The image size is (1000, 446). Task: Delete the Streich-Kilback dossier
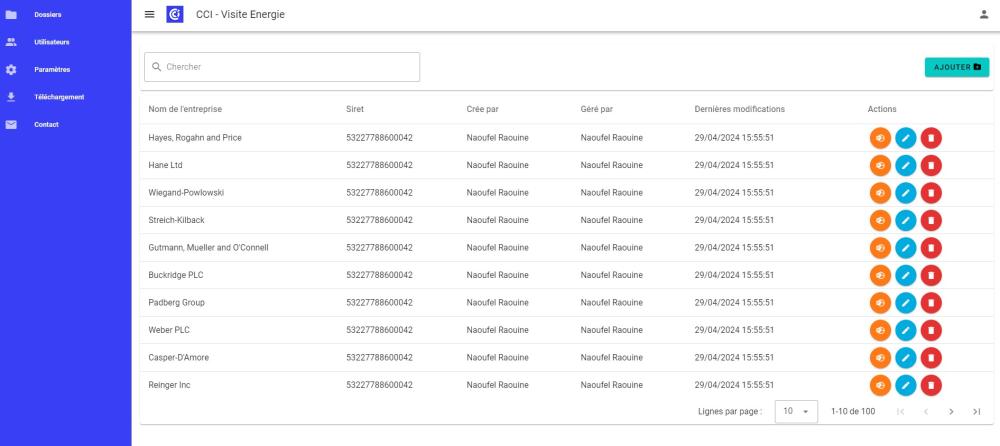click(930, 220)
